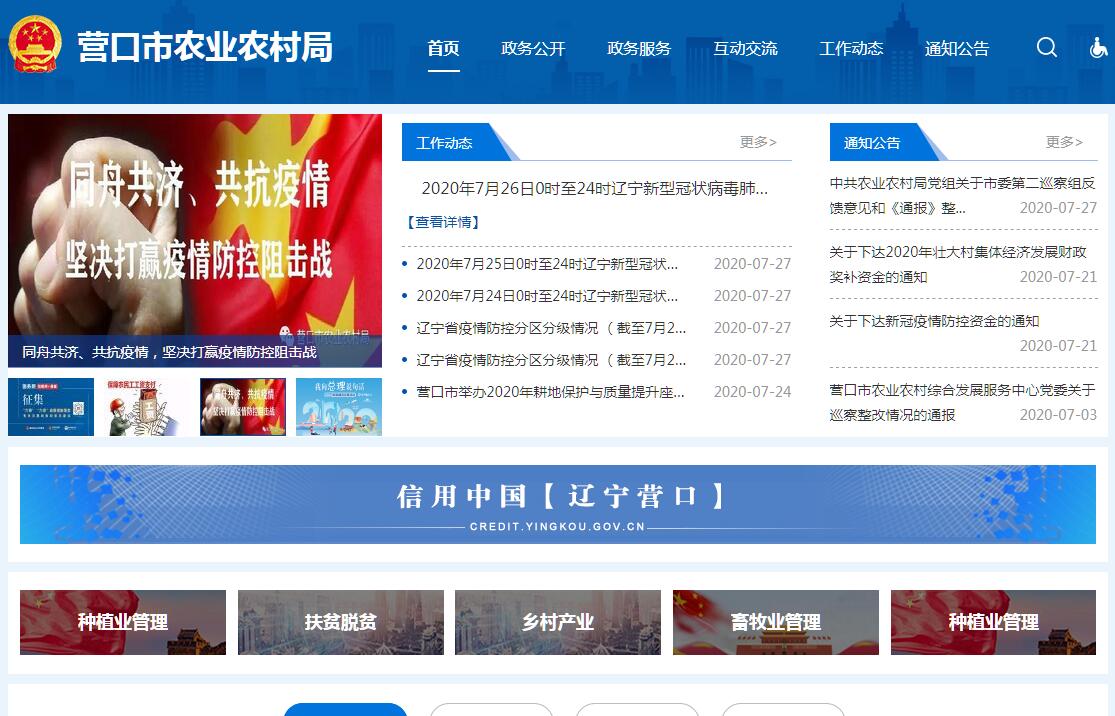Expand 更多 in the 工作动态 section
The width and height of the screenshot is (1115, 716).
[758, 142]
